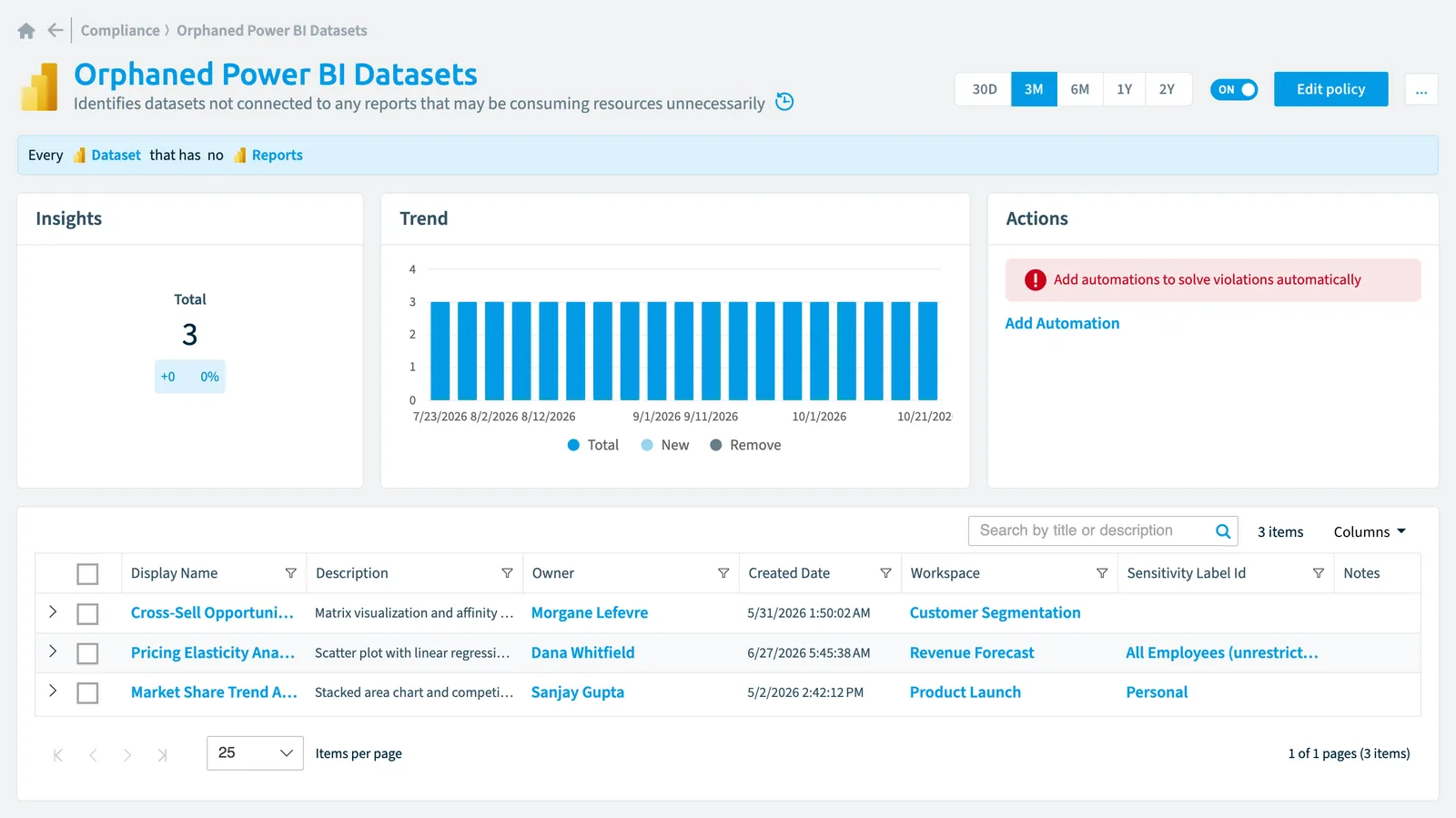
Task: Toggle the policy ON switch
Action: (1234, 89)
